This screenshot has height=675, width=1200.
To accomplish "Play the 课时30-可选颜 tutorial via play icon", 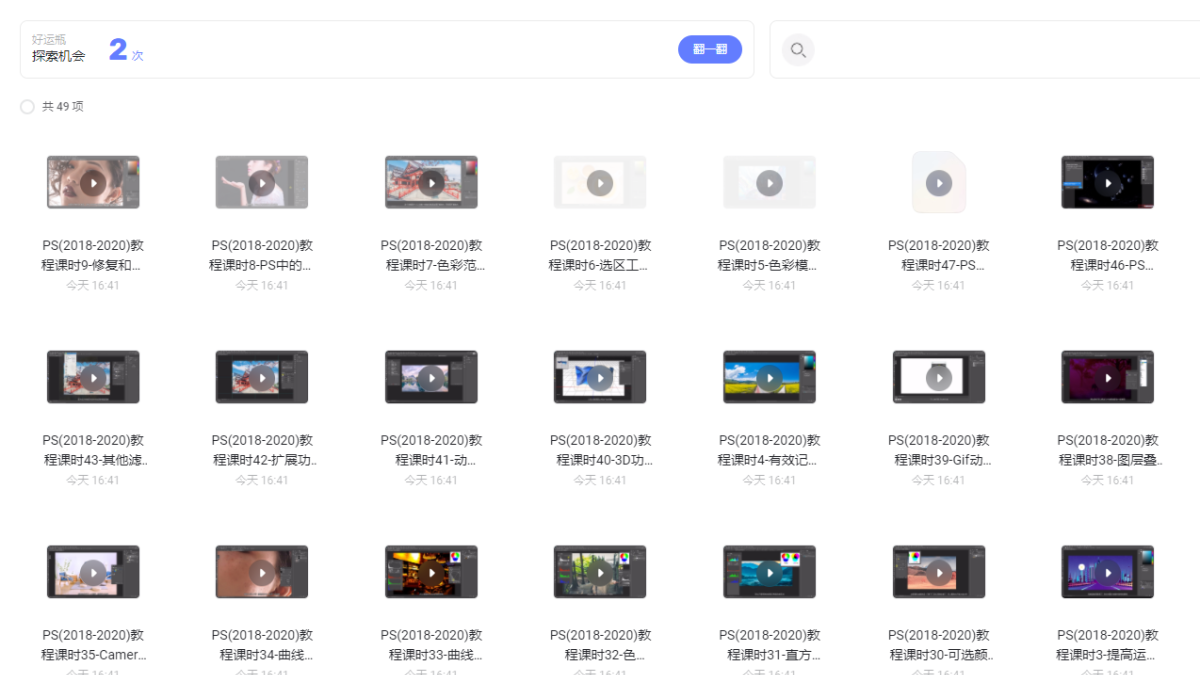I will click(x=938, y=572).
